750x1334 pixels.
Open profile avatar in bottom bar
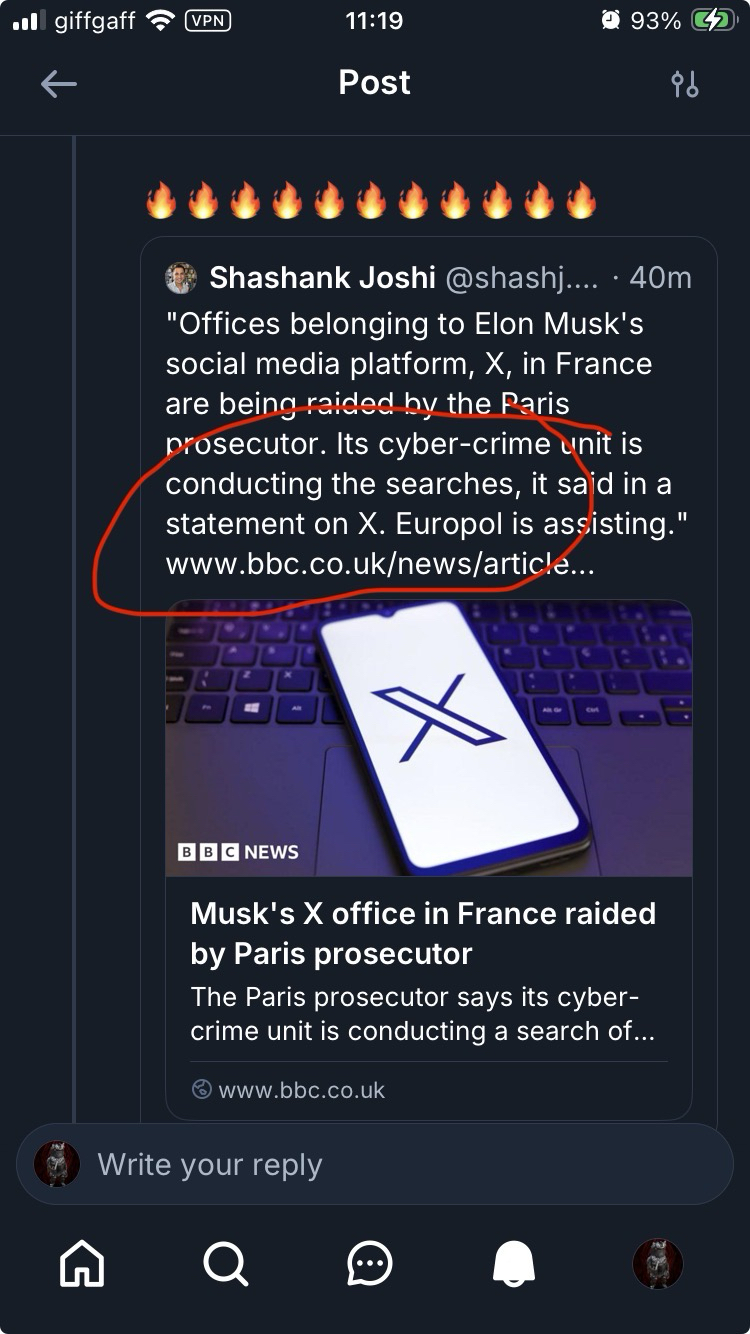point(658,1264)
